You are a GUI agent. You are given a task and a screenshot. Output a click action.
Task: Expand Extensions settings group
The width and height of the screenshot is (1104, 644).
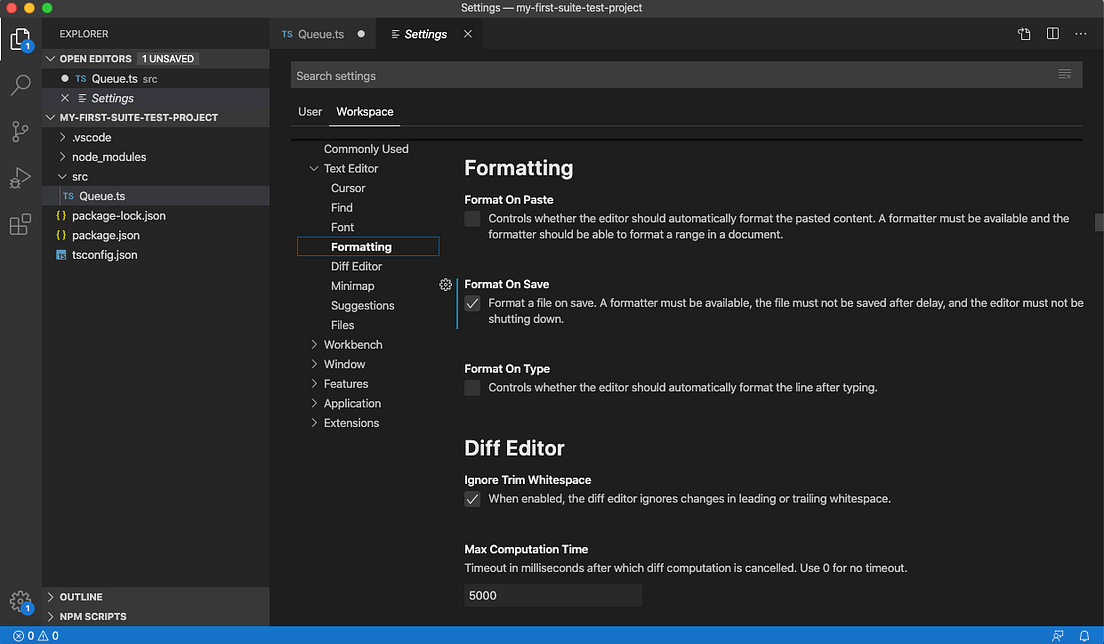coord(314,423)
